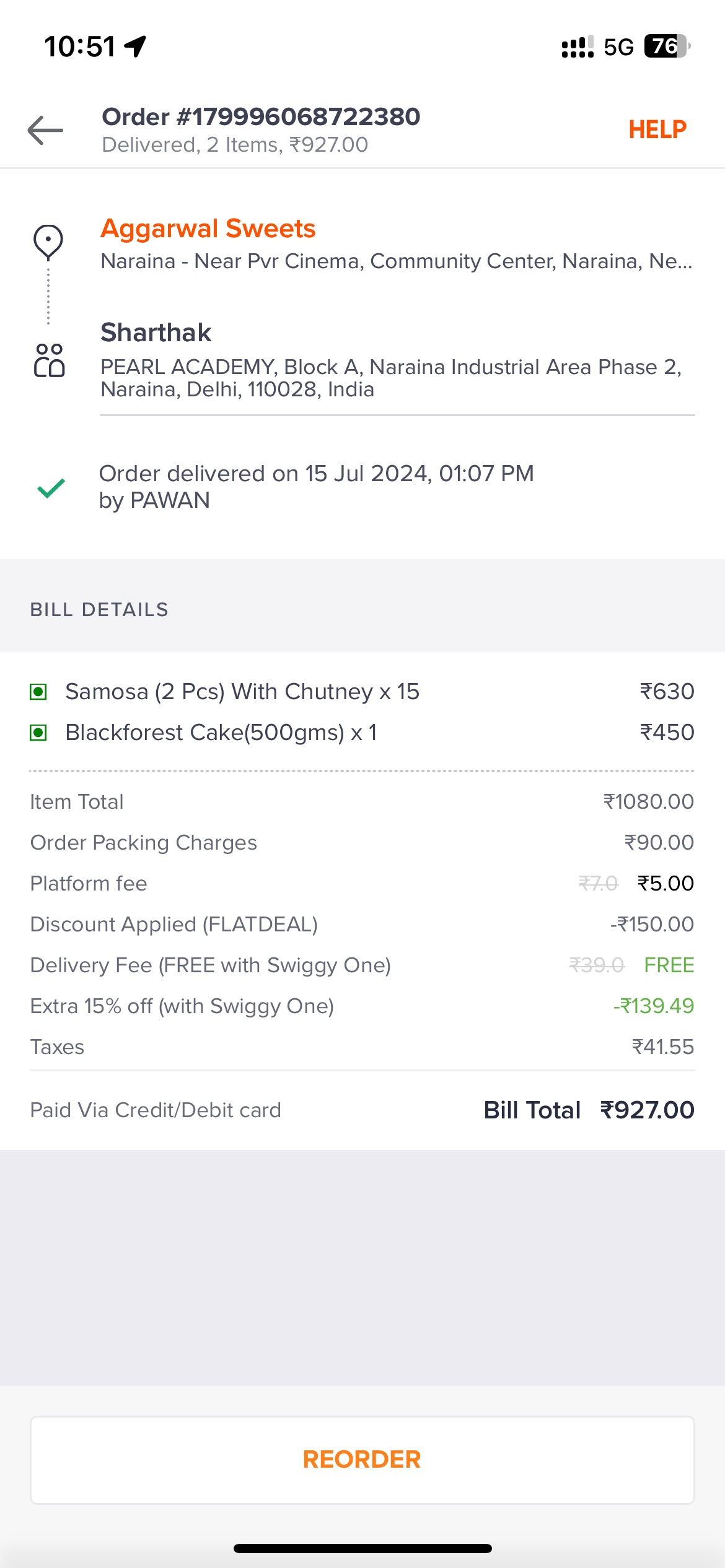
Task: Tap the location arrow in status bar
Action: 135,46
